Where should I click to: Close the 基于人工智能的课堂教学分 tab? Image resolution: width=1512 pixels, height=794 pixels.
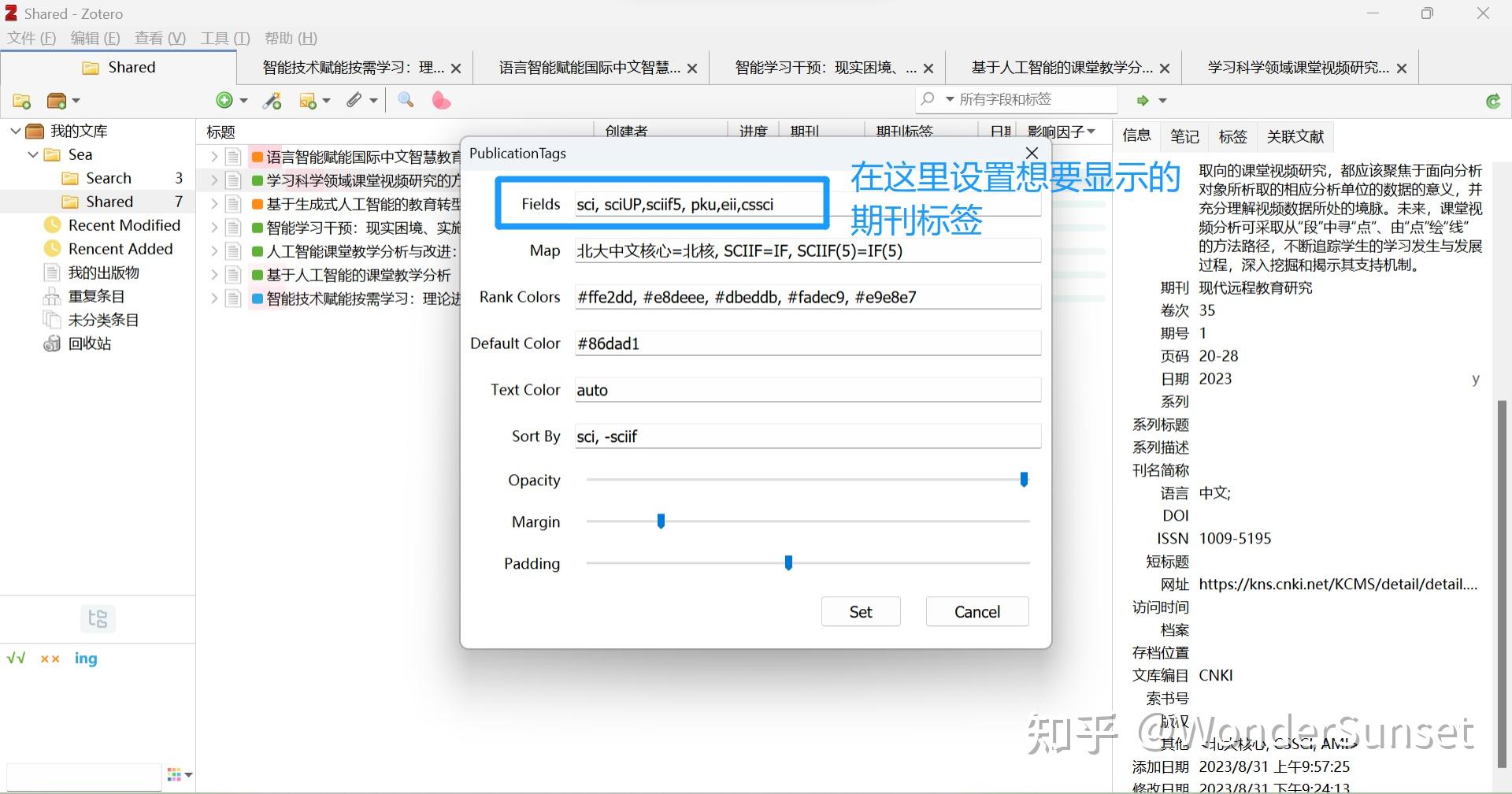pyautogui.click(x=1165, y=69)
